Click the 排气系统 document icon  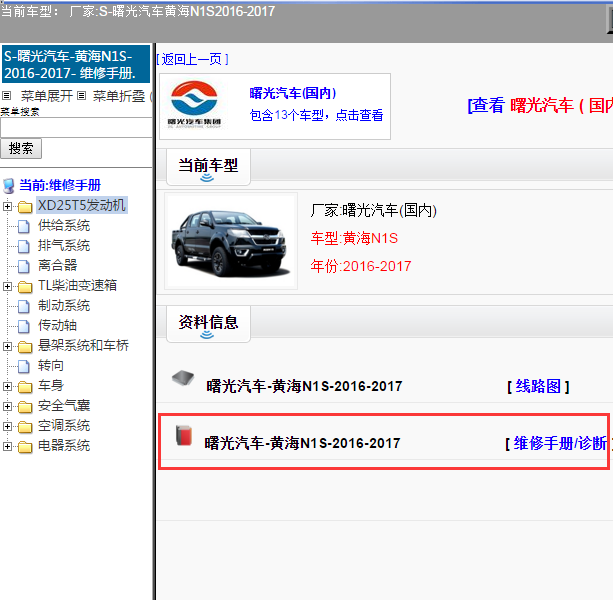coord(24,246)
